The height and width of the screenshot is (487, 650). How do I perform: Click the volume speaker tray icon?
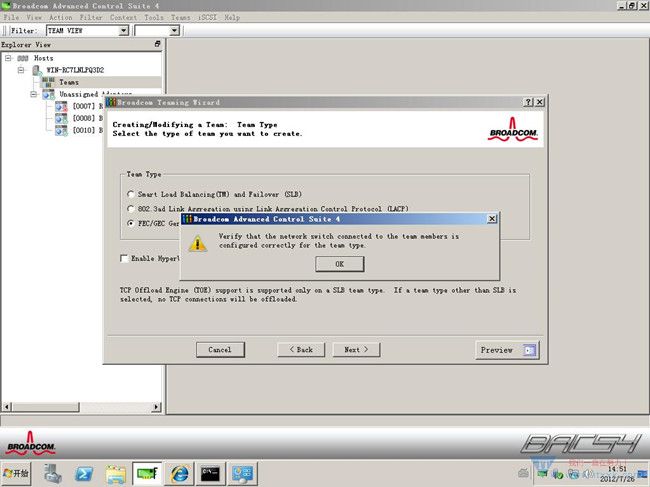(586, 474)
